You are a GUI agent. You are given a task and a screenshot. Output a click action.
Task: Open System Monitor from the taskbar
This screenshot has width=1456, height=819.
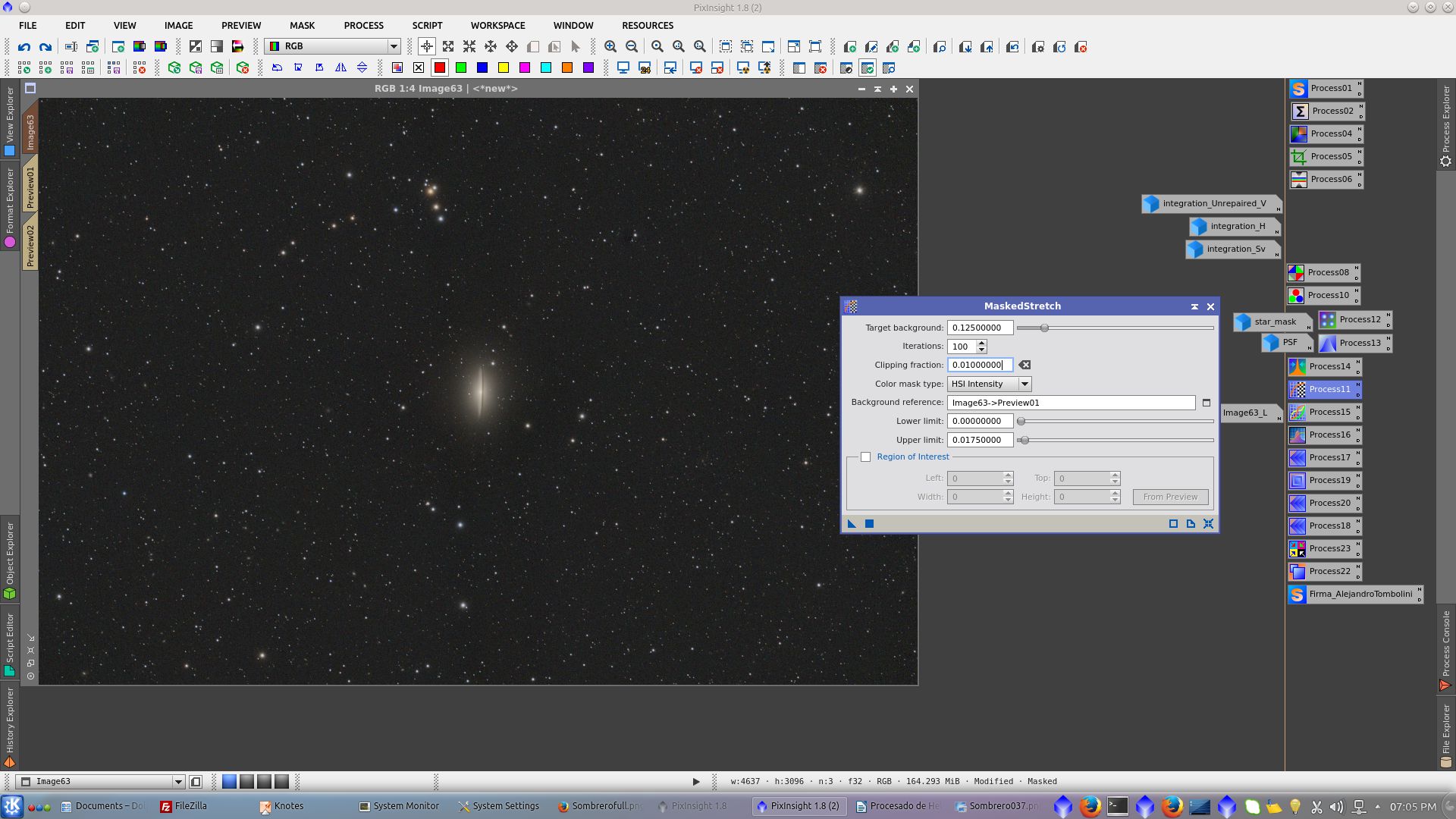(400, 806)
